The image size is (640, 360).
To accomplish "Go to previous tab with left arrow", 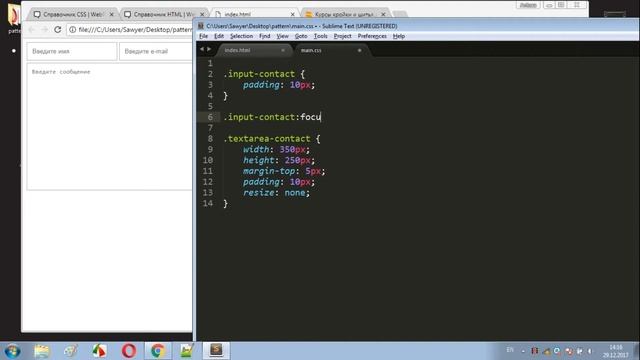I will coord(202,49).
